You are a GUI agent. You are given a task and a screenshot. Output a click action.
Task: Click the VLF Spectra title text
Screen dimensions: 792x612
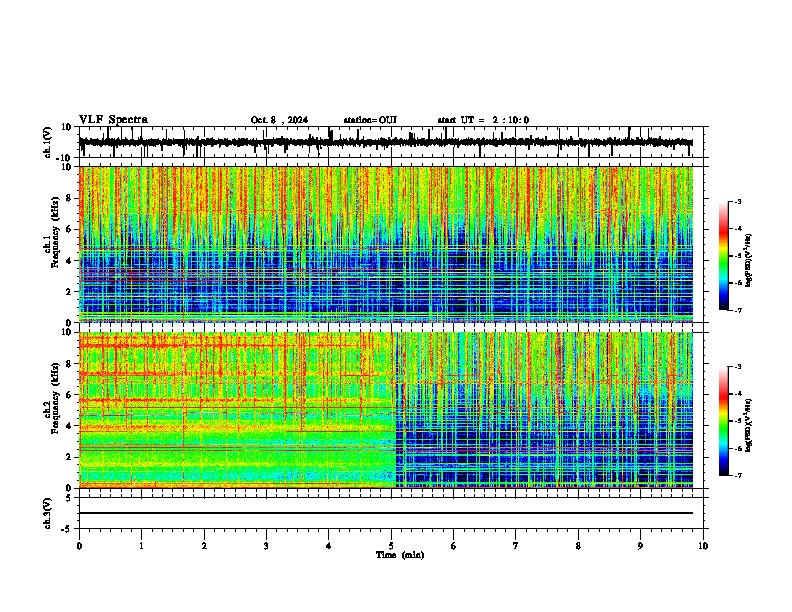coord(113,120)
